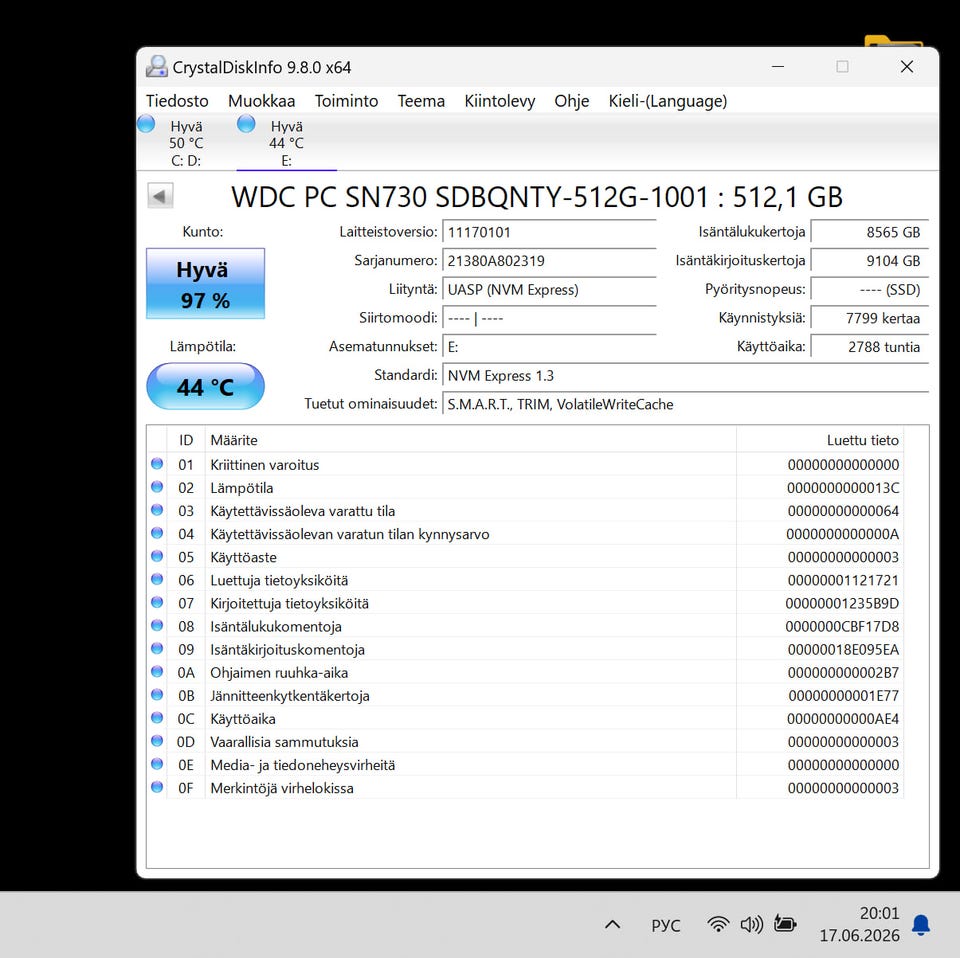
Task: Open the Kieli-(Language) menu
Action: [x=668, y=101]
